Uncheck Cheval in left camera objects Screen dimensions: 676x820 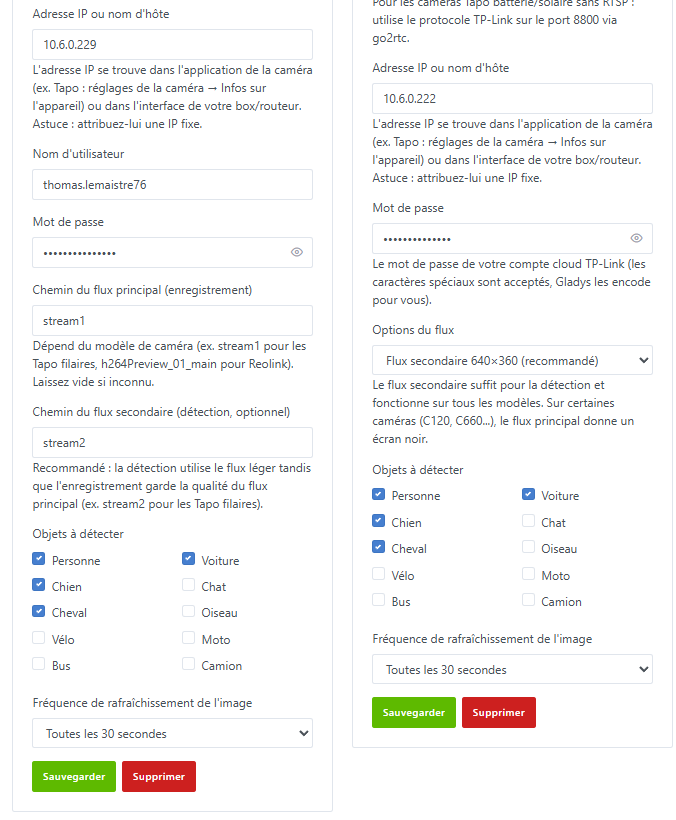[39, 611]
